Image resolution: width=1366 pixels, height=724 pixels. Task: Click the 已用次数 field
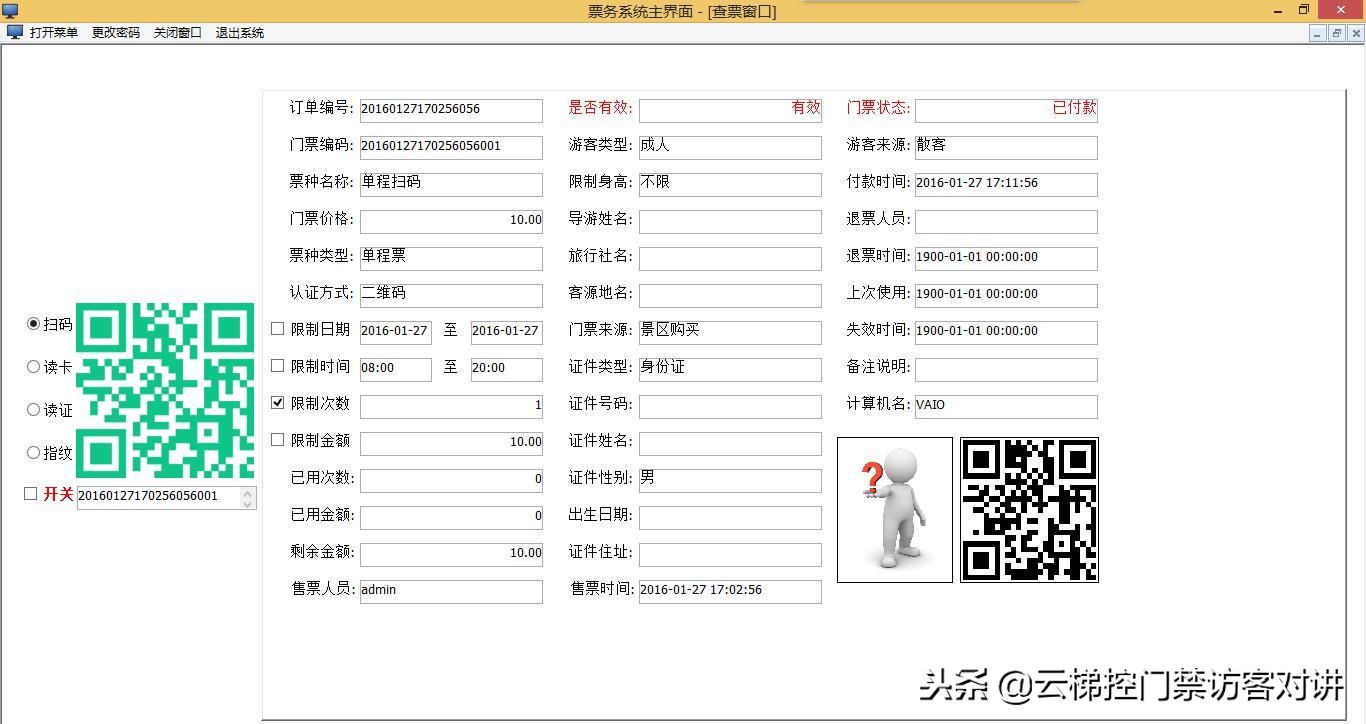451,480
